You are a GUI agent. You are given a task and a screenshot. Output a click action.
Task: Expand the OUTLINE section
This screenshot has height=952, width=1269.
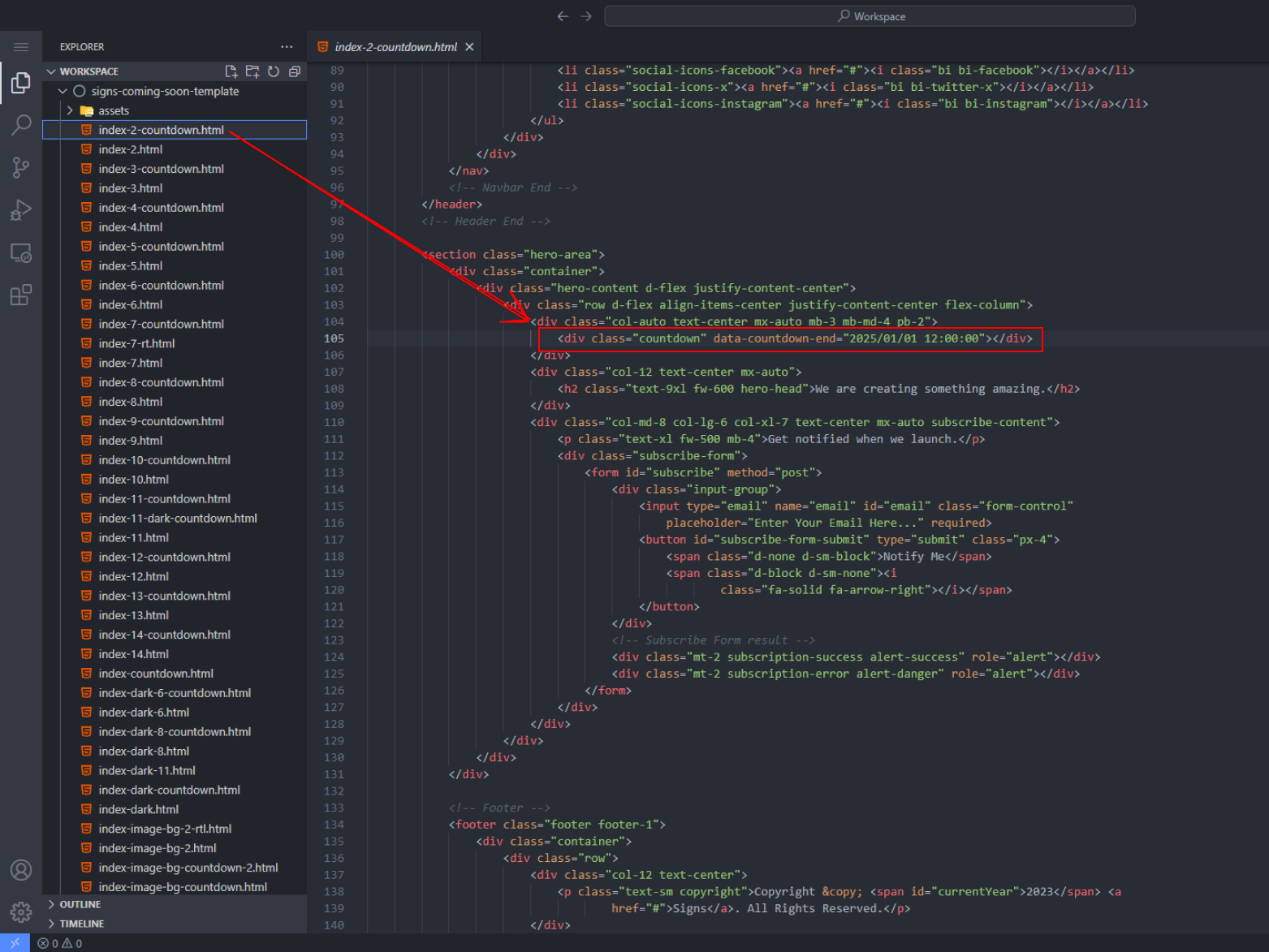[80, 904]
